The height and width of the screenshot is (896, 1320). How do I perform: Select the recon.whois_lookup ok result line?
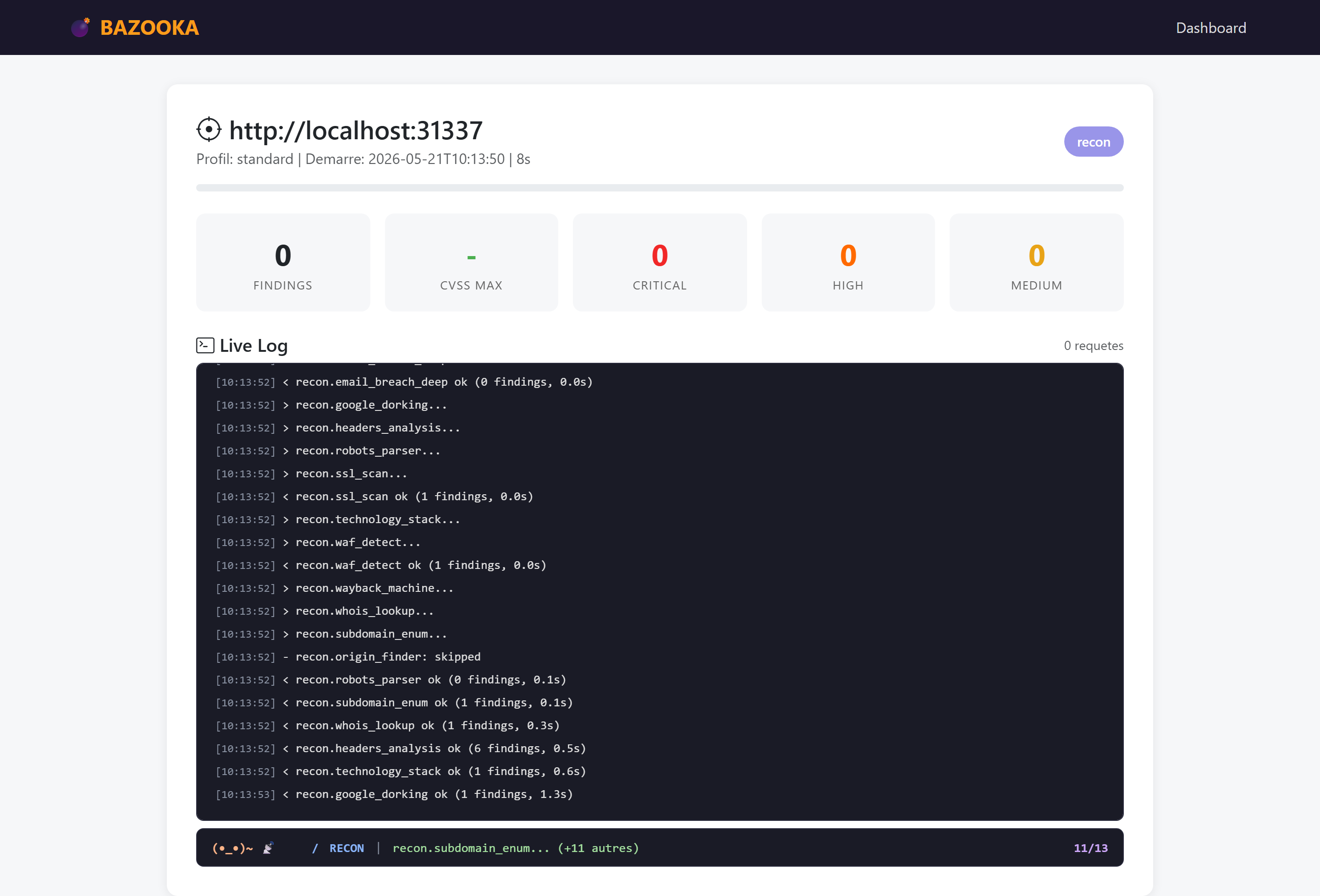pyautogui.click(x=387, y=726)
